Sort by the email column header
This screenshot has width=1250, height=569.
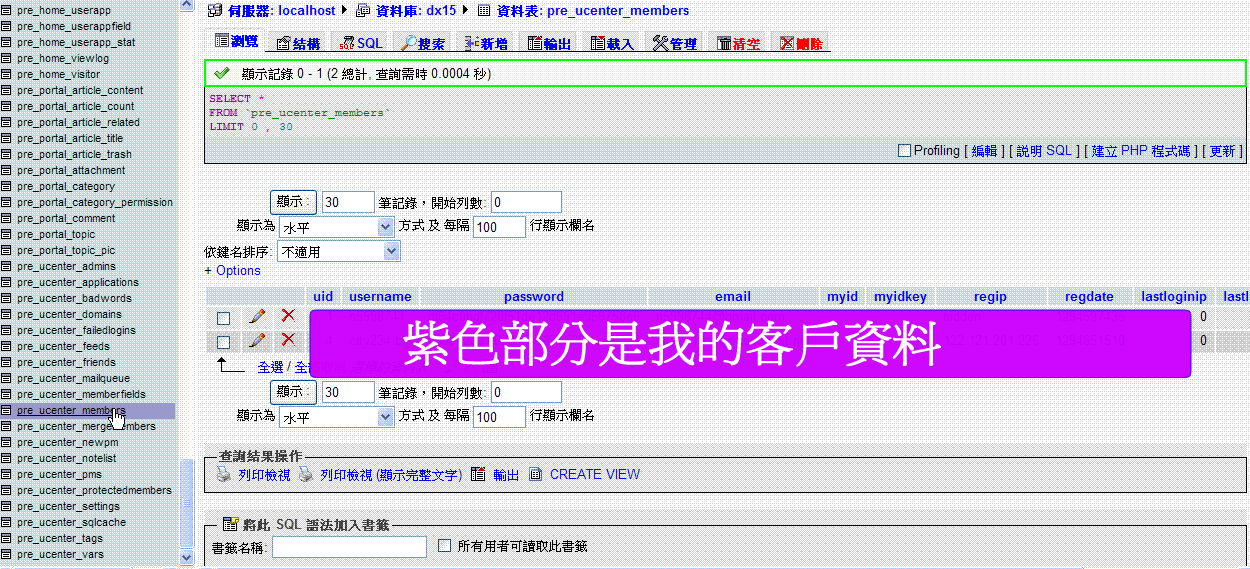733,296
